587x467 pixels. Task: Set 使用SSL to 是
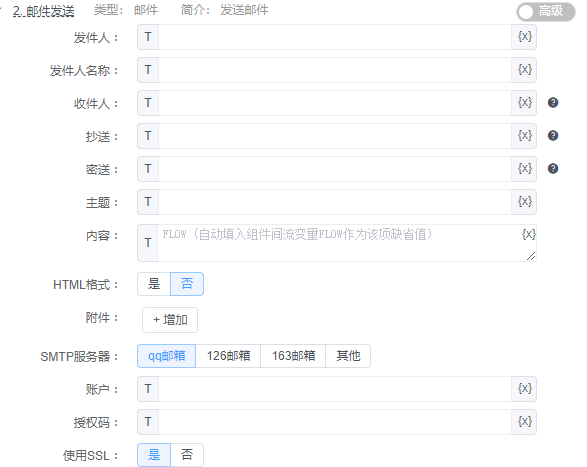point(154,455)
